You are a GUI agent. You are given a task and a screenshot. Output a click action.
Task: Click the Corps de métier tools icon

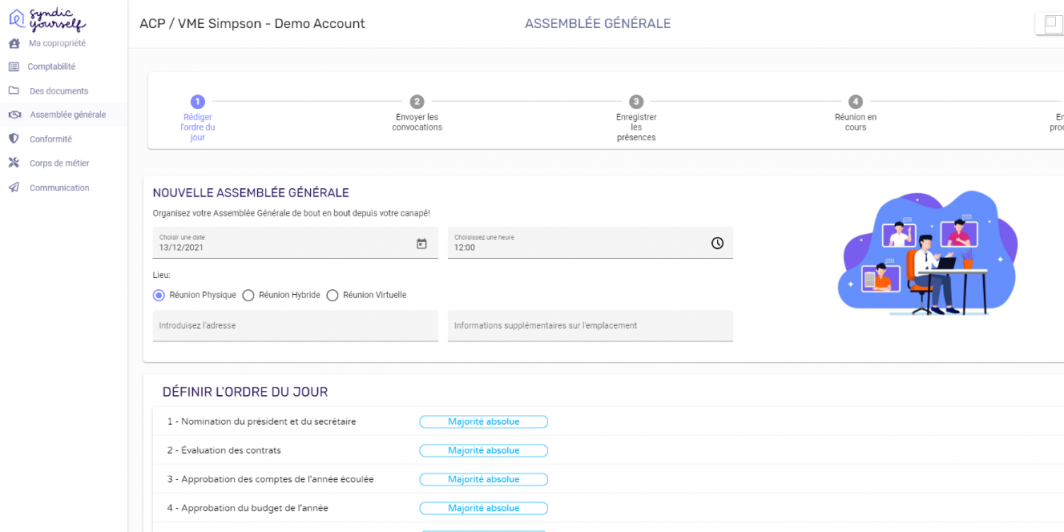pos(14,163)
